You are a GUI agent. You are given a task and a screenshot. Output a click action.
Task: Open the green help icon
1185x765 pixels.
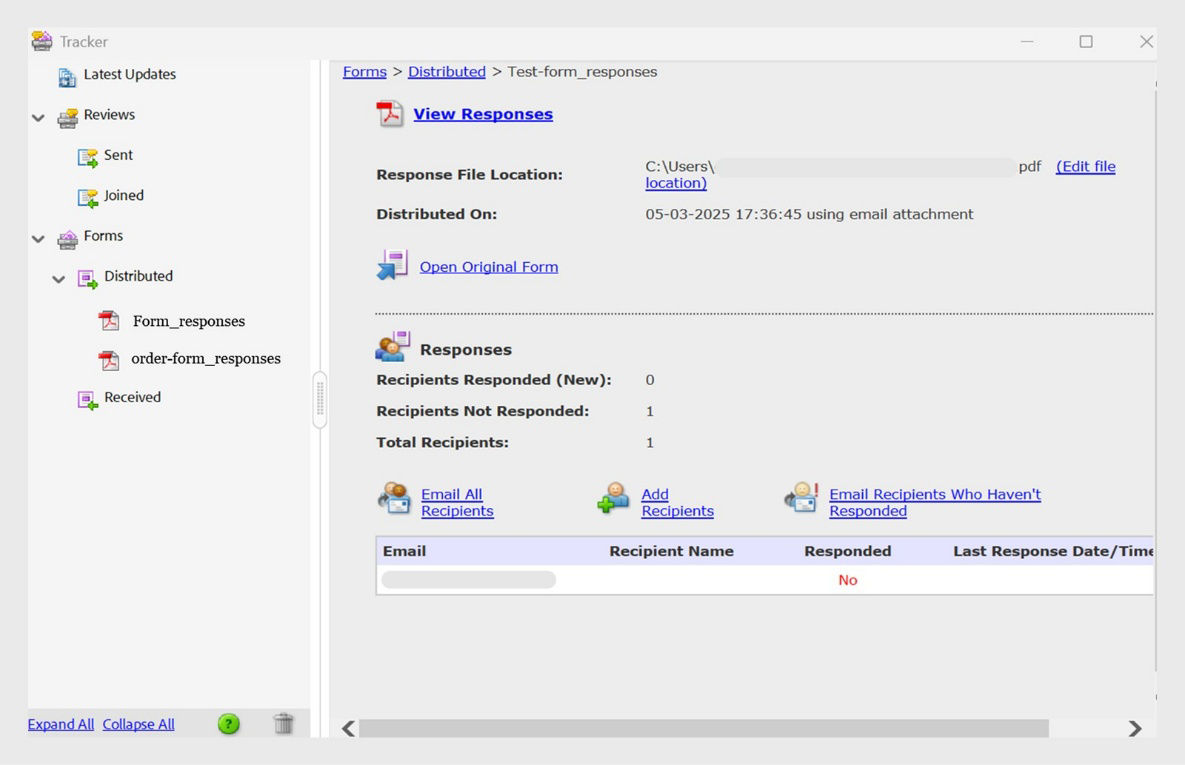point(228,723)
